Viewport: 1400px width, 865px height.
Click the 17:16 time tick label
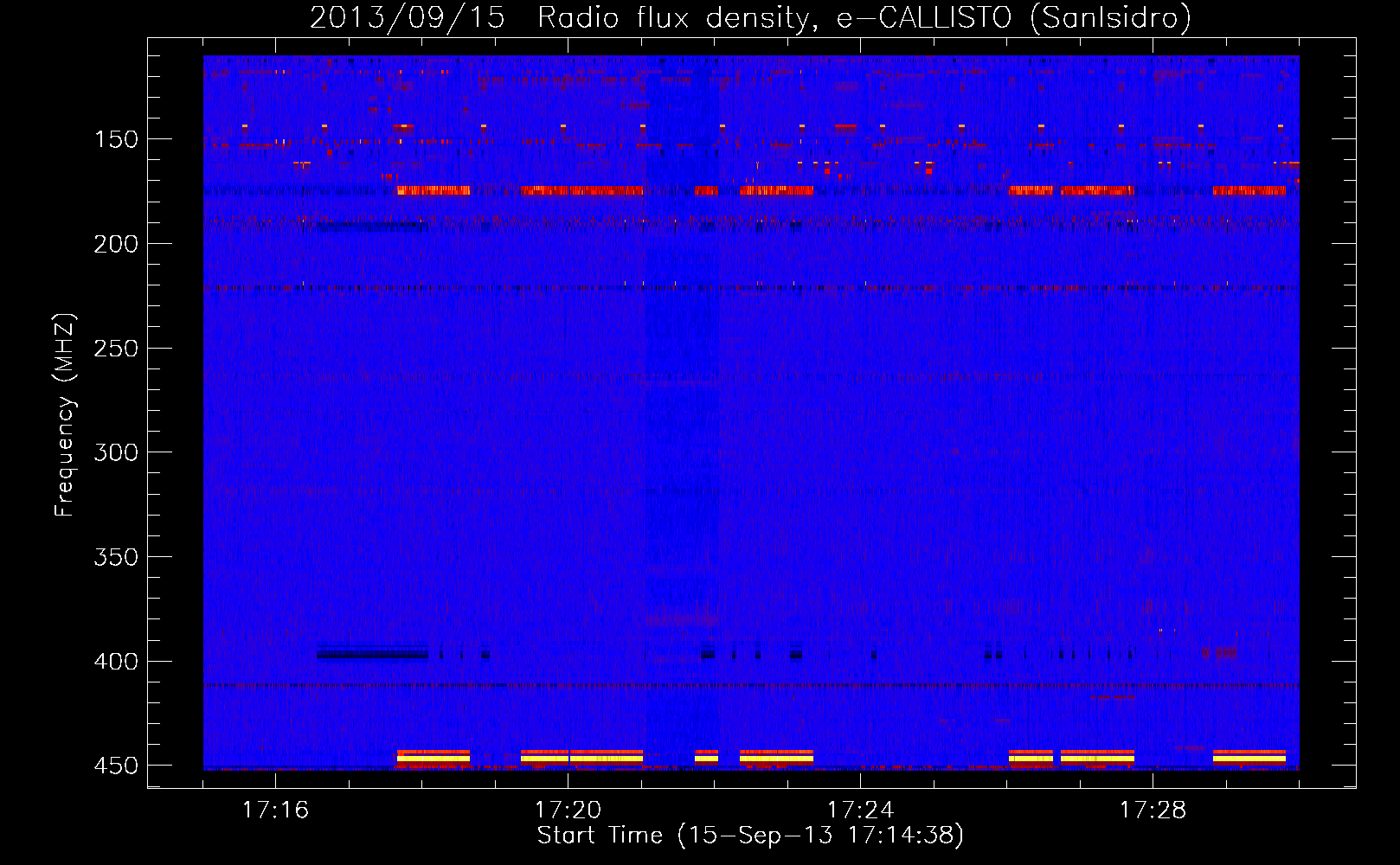tap(275, 810)
